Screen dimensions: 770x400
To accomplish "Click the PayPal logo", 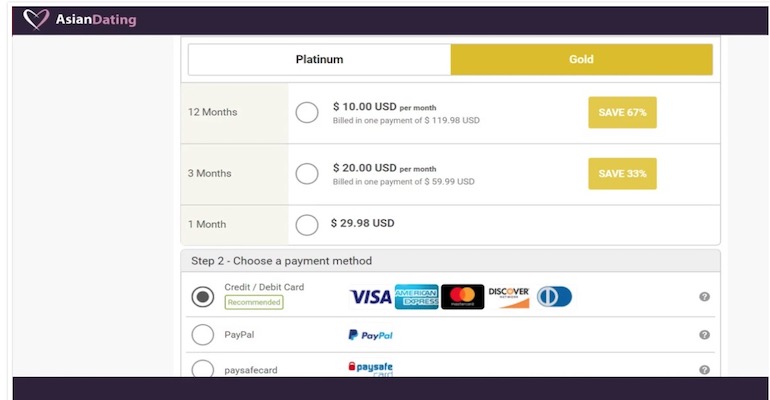I will (370, 335).
